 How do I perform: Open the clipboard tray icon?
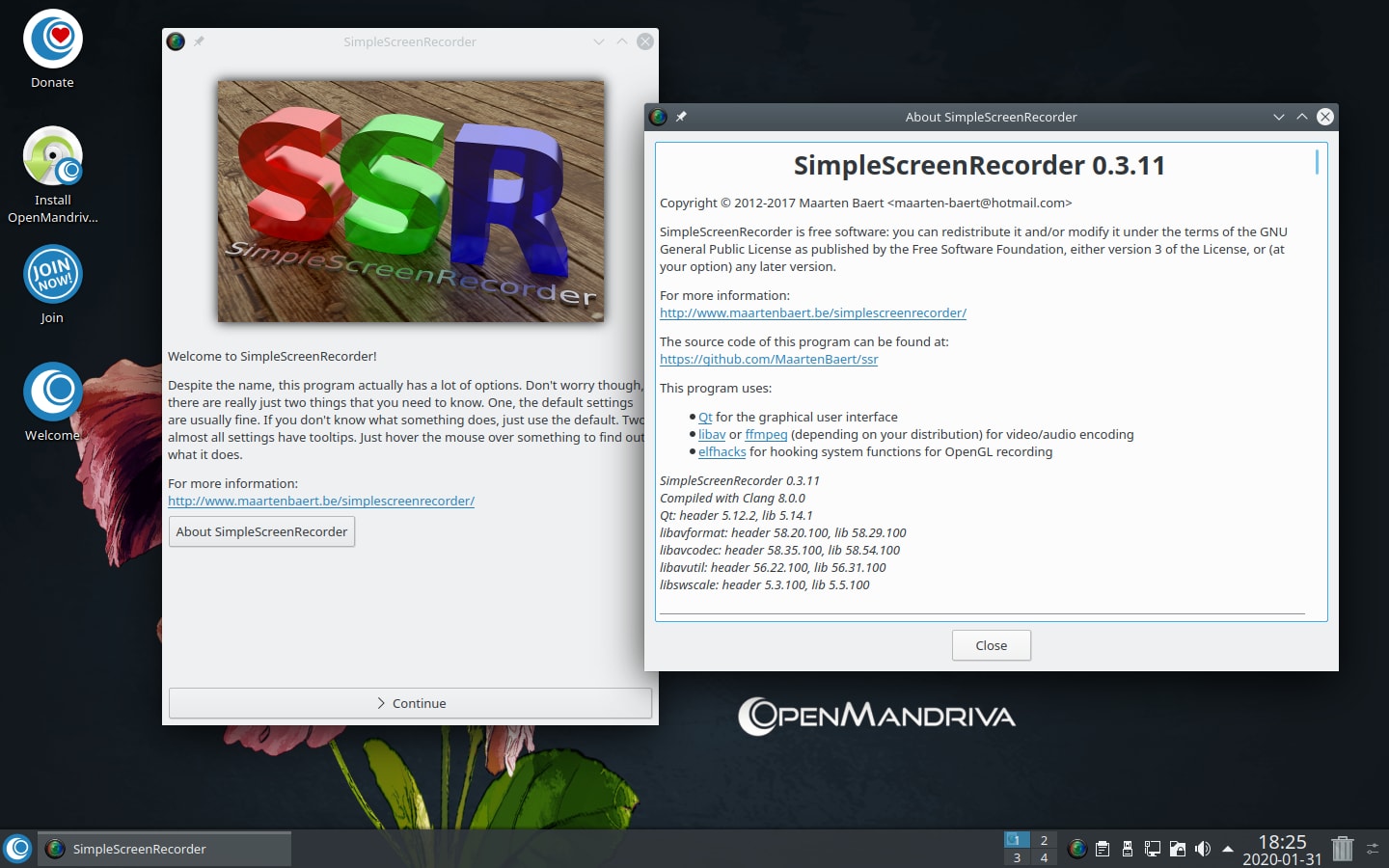tap(1103, 849)
